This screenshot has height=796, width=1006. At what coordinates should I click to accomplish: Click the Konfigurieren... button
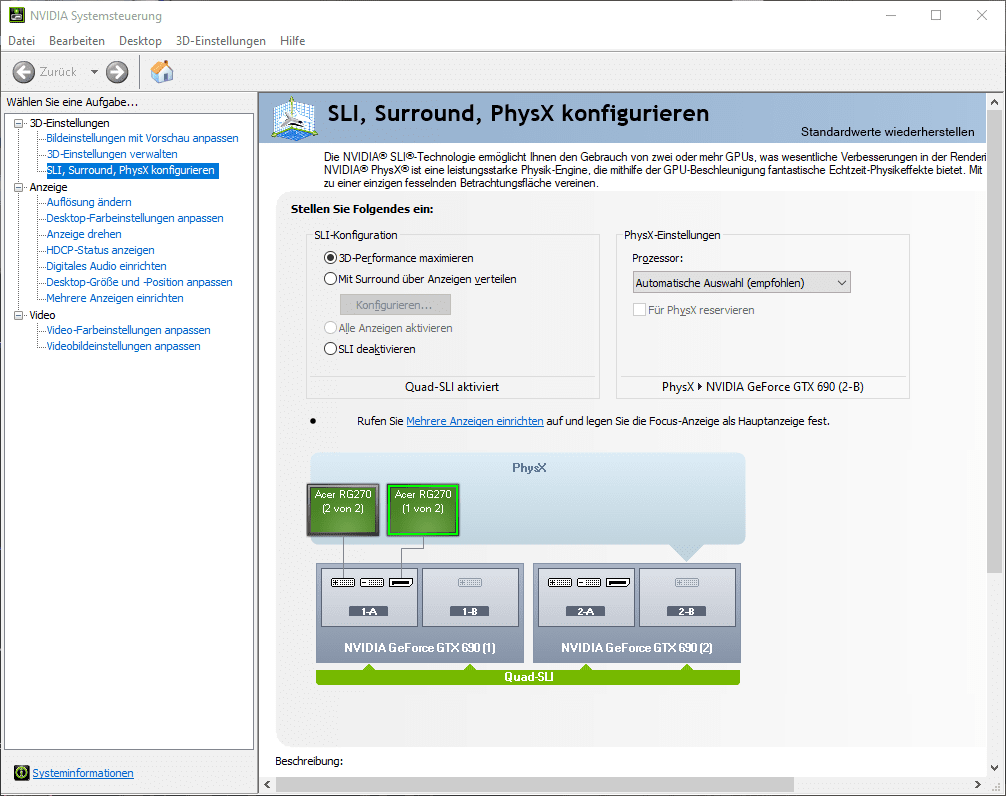point(395,305)
